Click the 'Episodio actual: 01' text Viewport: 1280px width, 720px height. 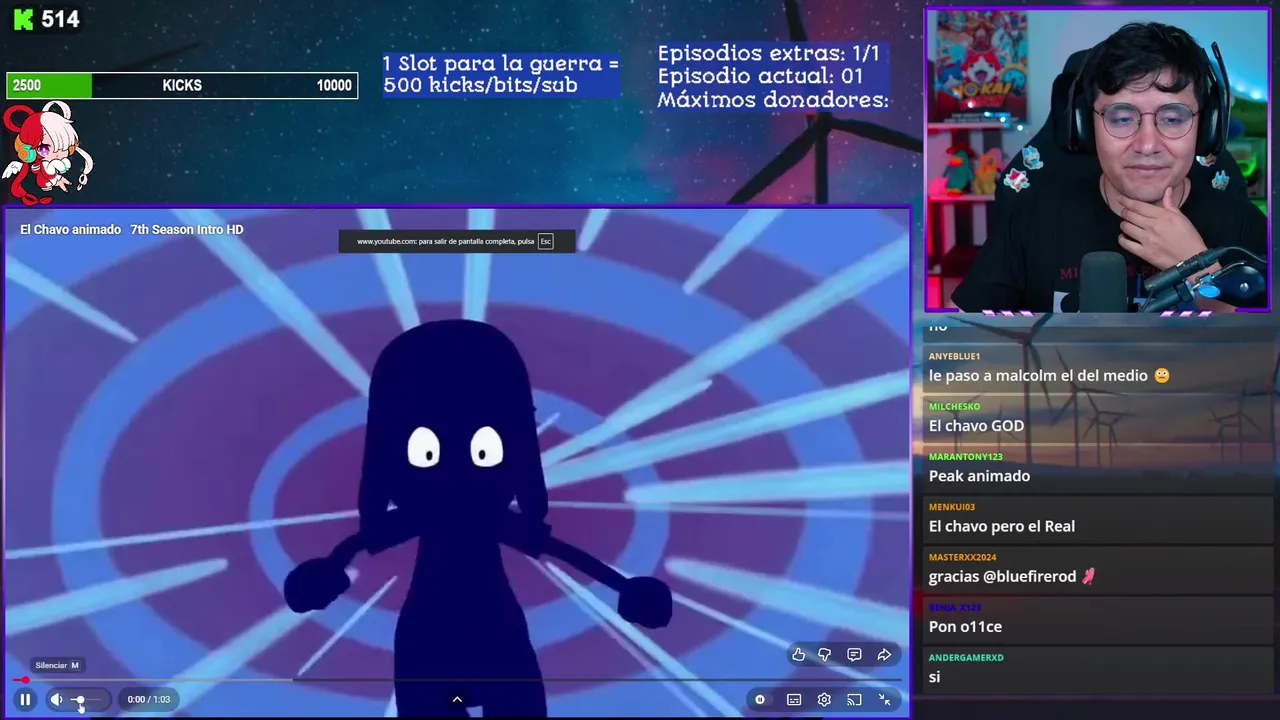pyautogui.click(x=760, y=76)
